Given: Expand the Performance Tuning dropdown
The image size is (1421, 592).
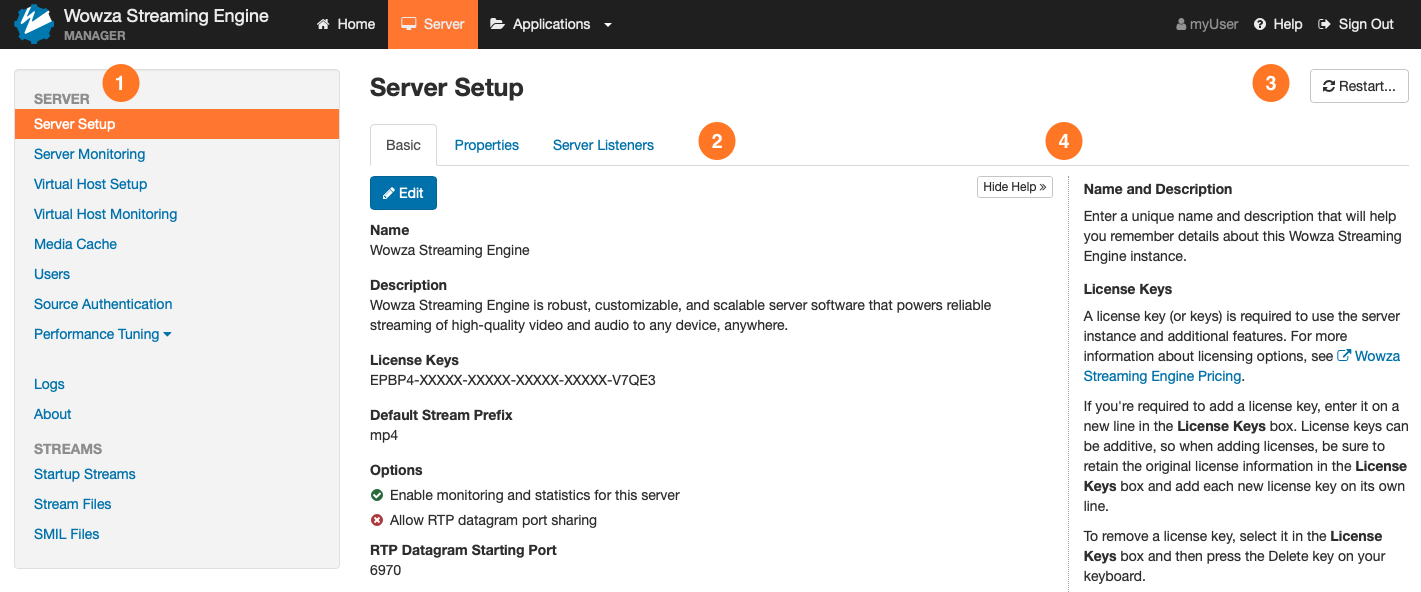Looking at the screenshot, I should pos(103,334).
